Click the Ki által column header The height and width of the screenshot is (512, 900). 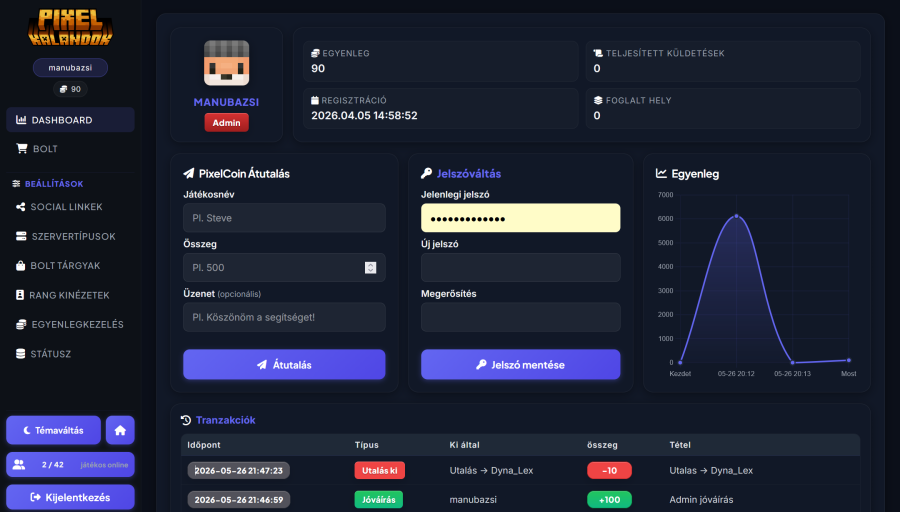tap(464, 445)
